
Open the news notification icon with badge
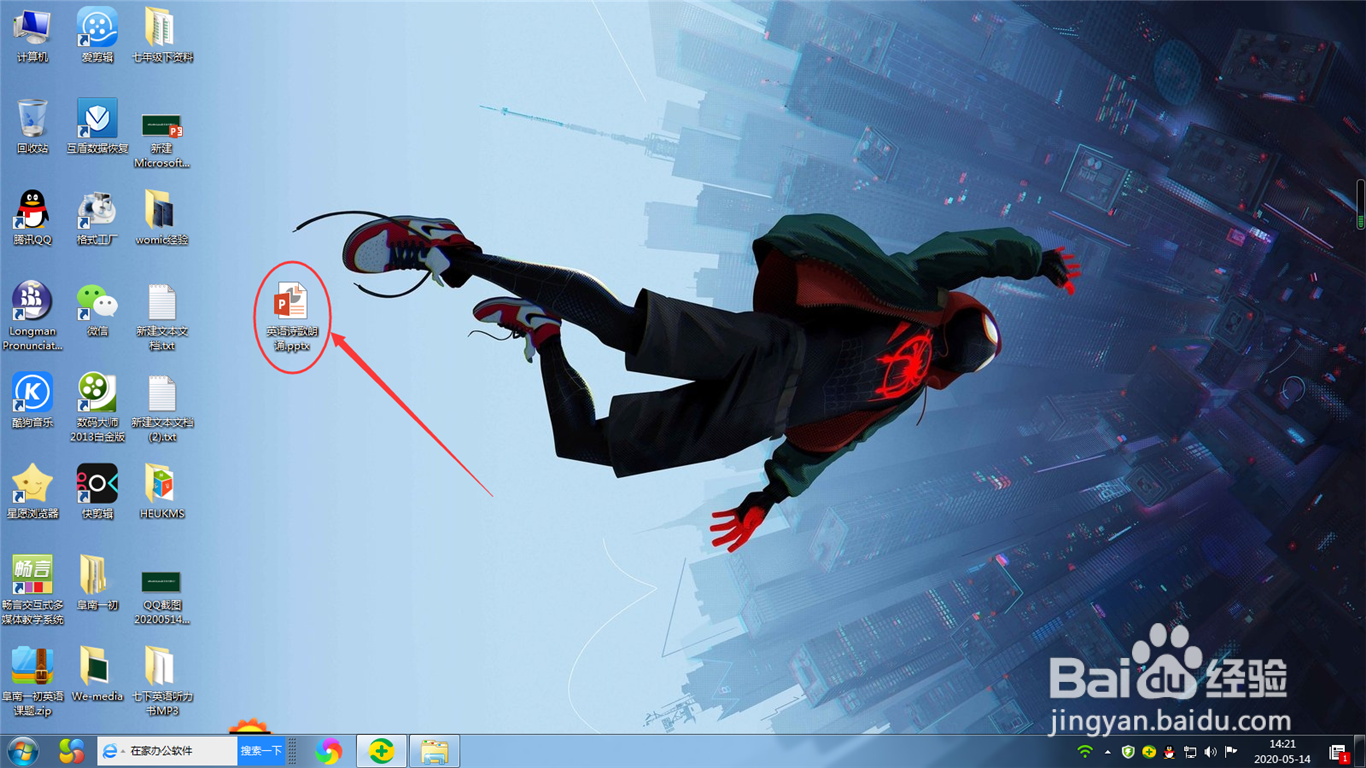tap(1338, 753)
